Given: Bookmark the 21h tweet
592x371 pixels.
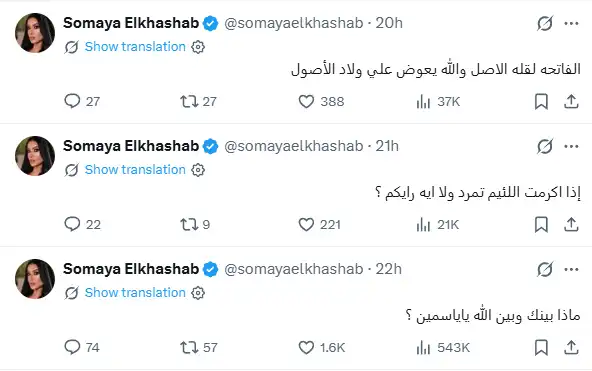Looking at the screenshot, I should pyautogui.click(x=541, y=225).
